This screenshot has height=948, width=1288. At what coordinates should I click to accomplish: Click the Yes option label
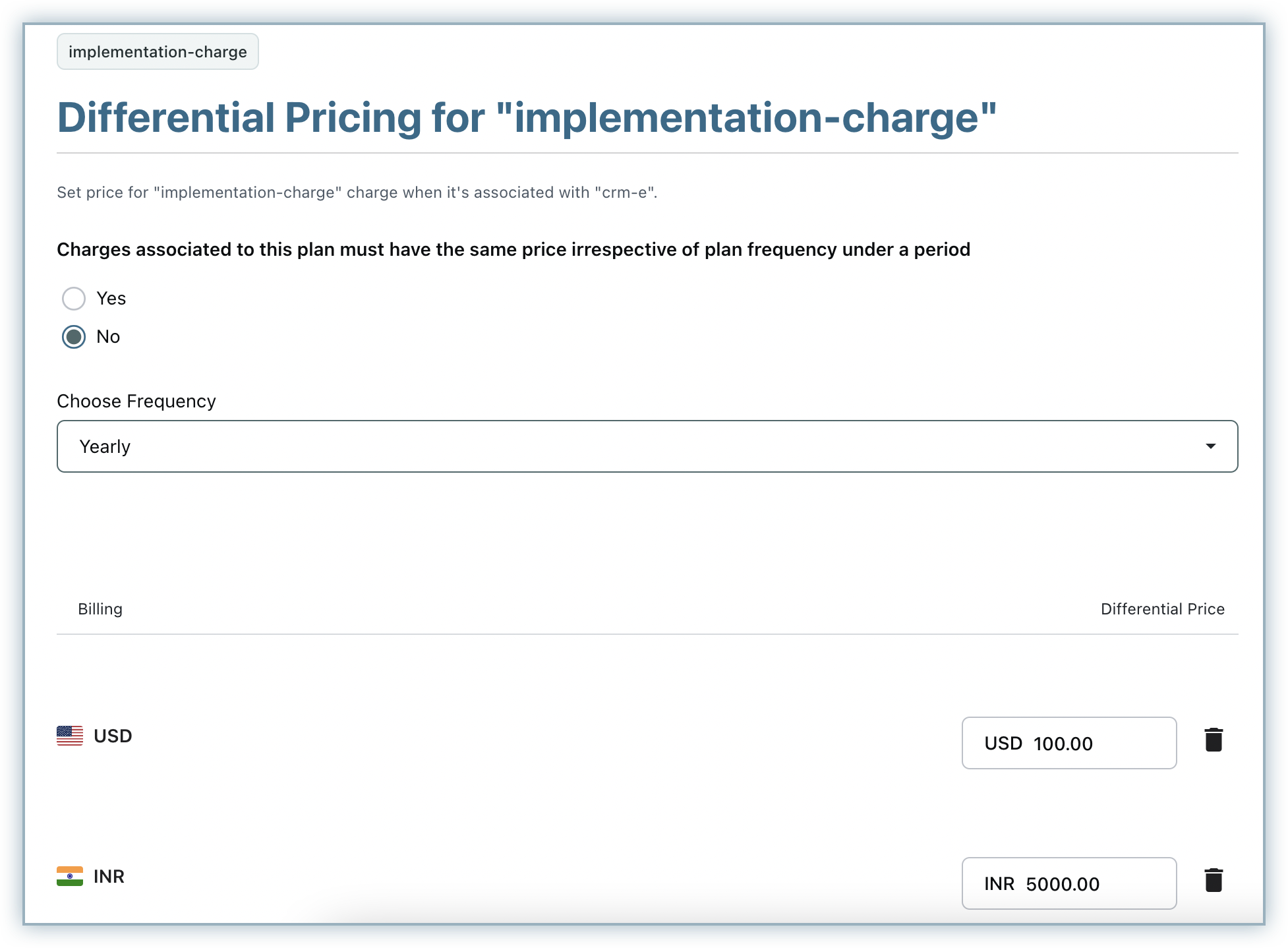coord(111,299)
